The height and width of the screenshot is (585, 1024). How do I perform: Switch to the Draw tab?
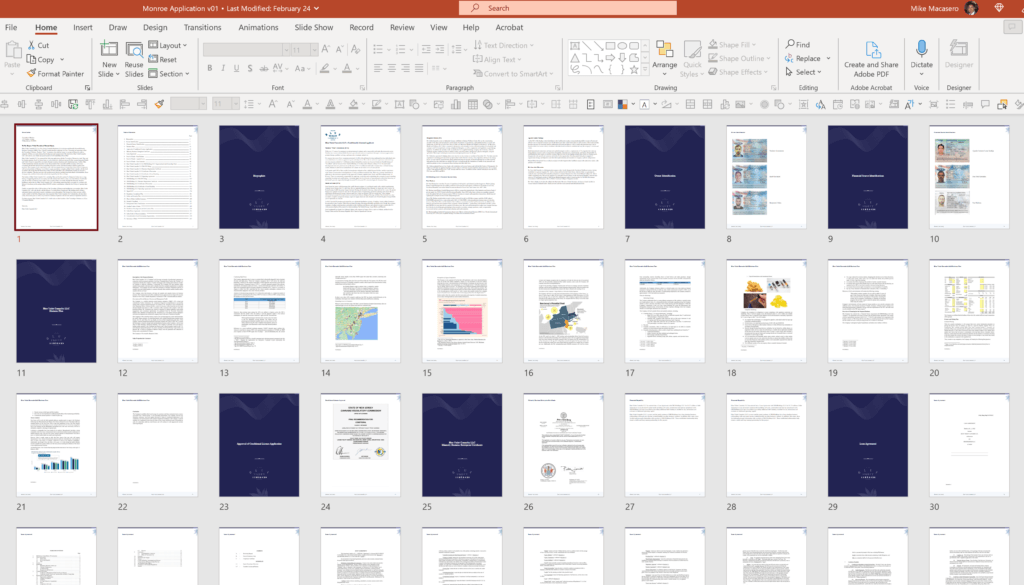click(x=118, y=27)
